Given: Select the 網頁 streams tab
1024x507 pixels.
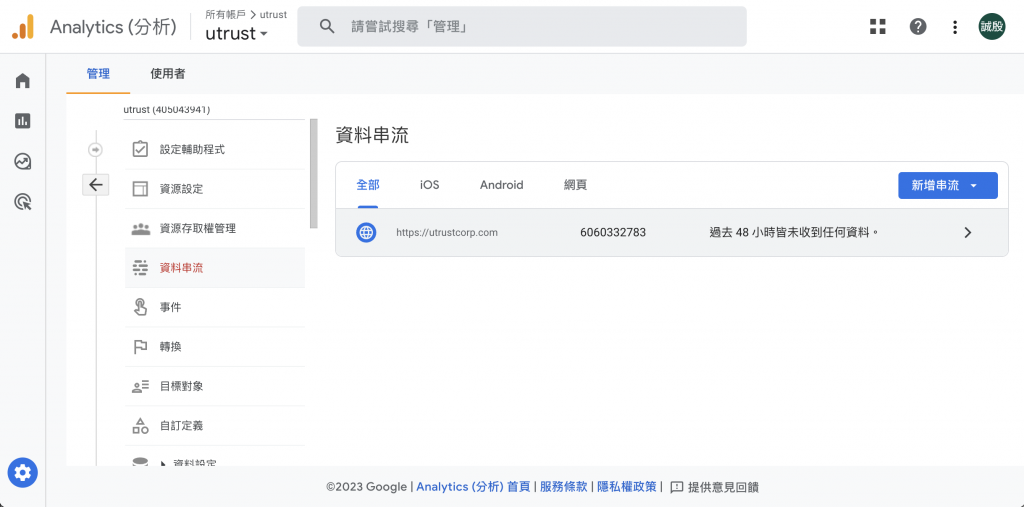Looking at the screenshot, I should click(x=575, y=185).
